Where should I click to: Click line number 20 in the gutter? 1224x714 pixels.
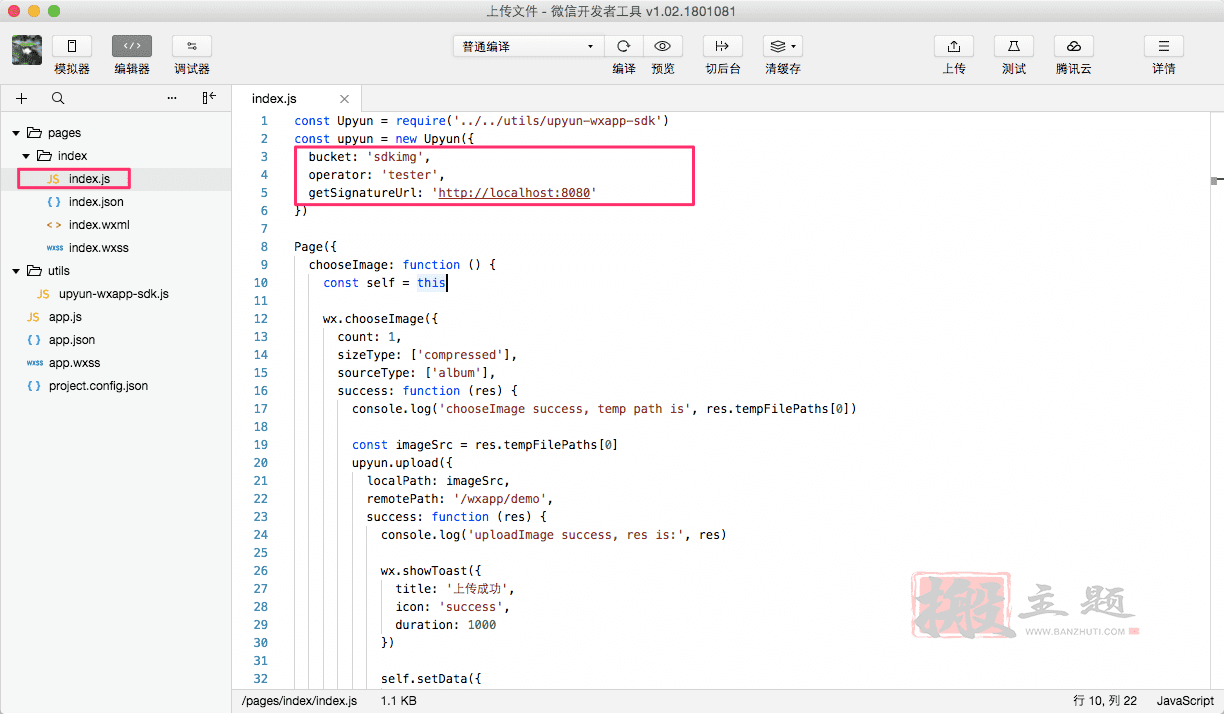click(260, 463)
